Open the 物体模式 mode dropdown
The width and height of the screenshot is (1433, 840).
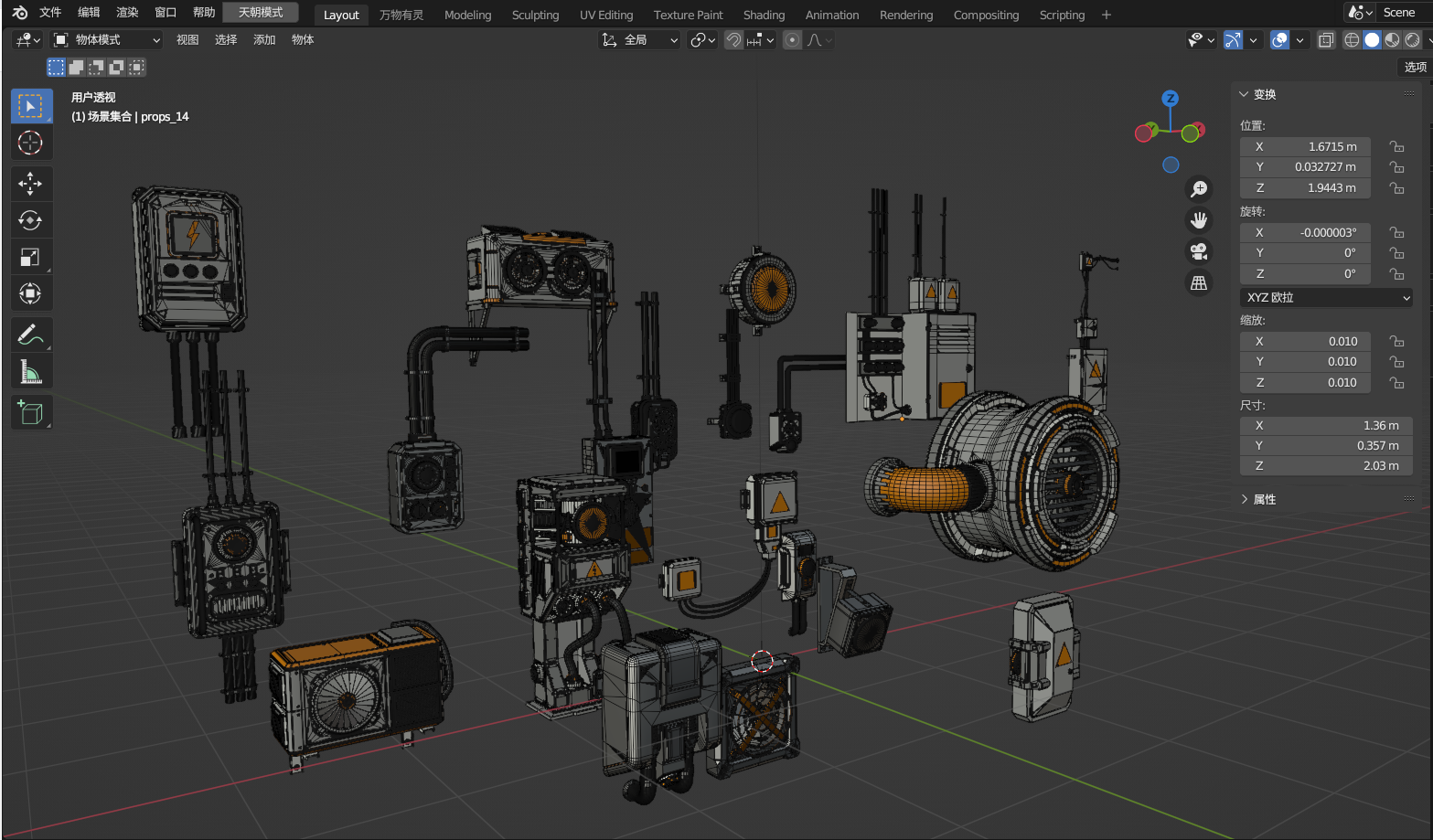105,39
